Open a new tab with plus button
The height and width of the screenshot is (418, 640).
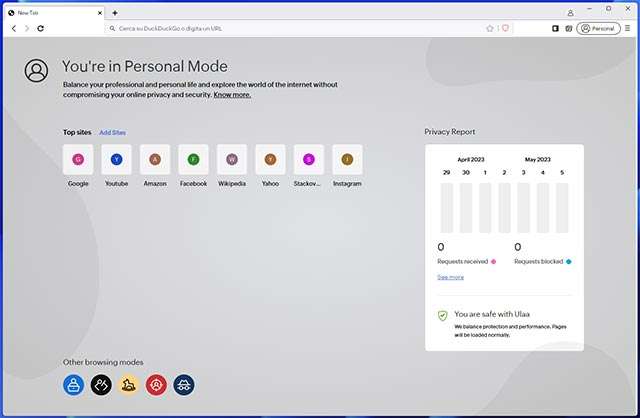tap(115, 13)
